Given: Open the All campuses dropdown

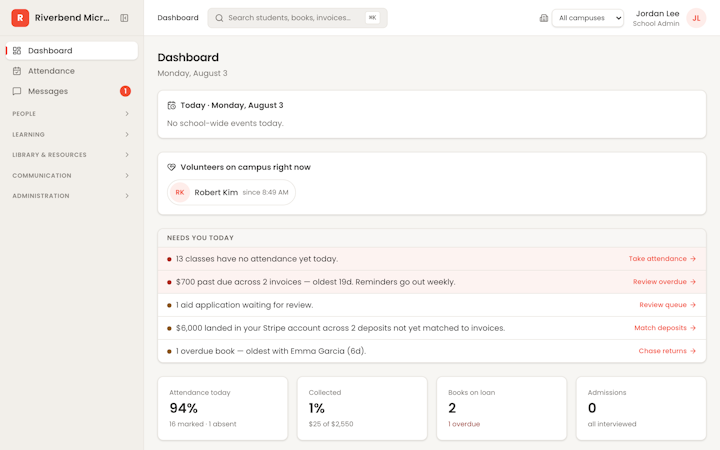Looking at the screenshot, I should [x=588, y=18].
